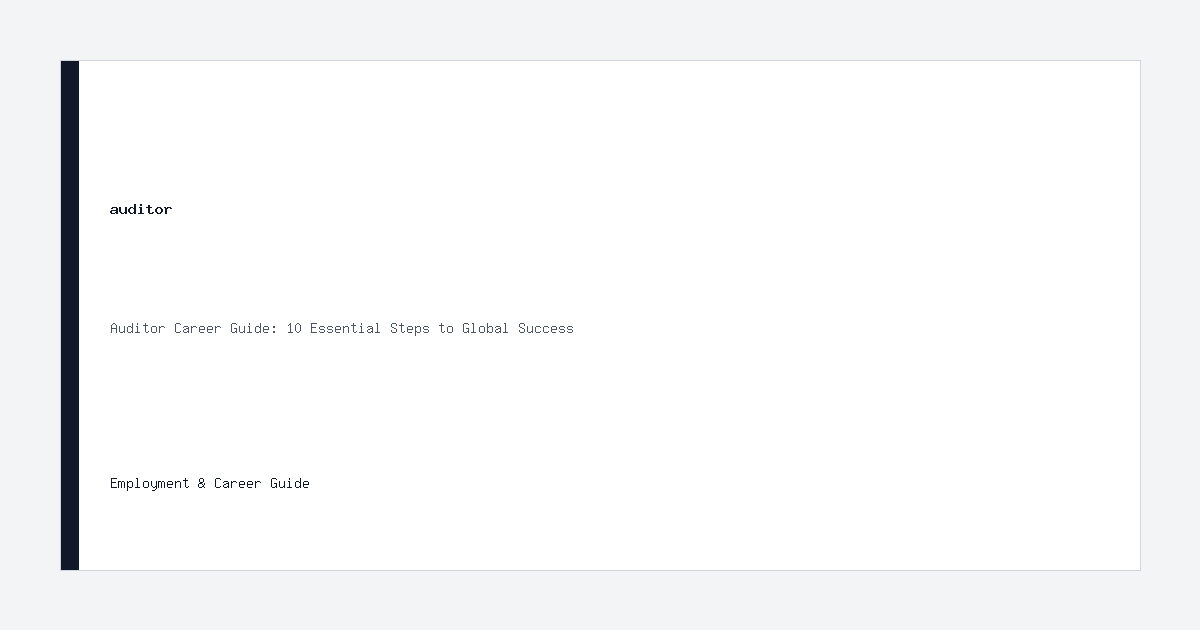Image resolution: width=1200 pixels, height=630 pixels.
Task: Click the number "10" in the title
Action: [x=294, y=328]
